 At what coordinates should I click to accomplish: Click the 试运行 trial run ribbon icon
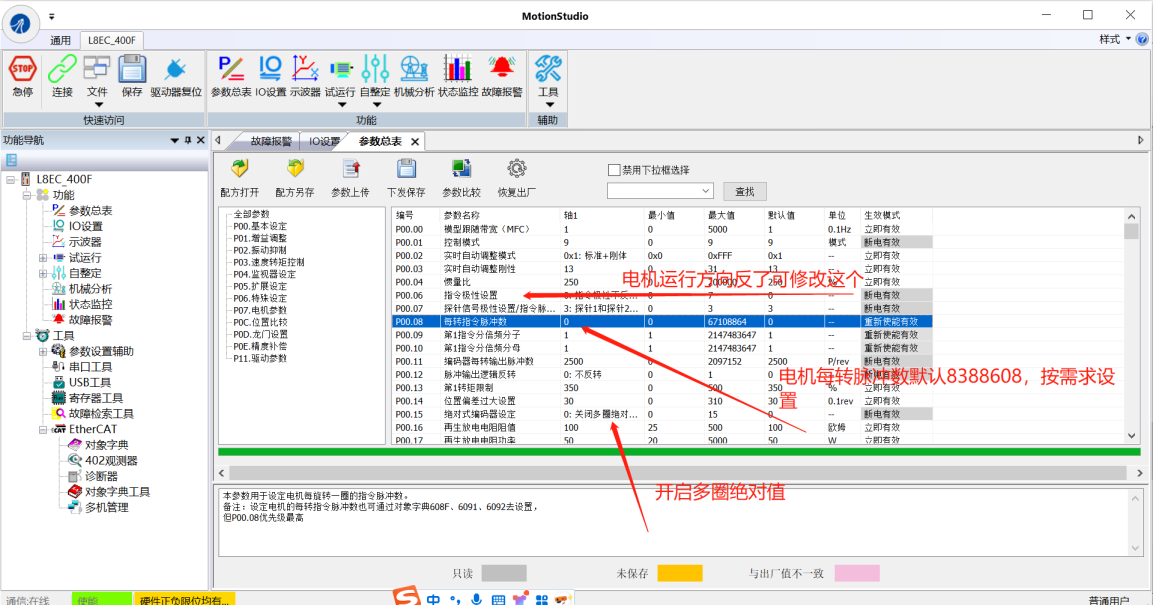(x=340, y=69)
